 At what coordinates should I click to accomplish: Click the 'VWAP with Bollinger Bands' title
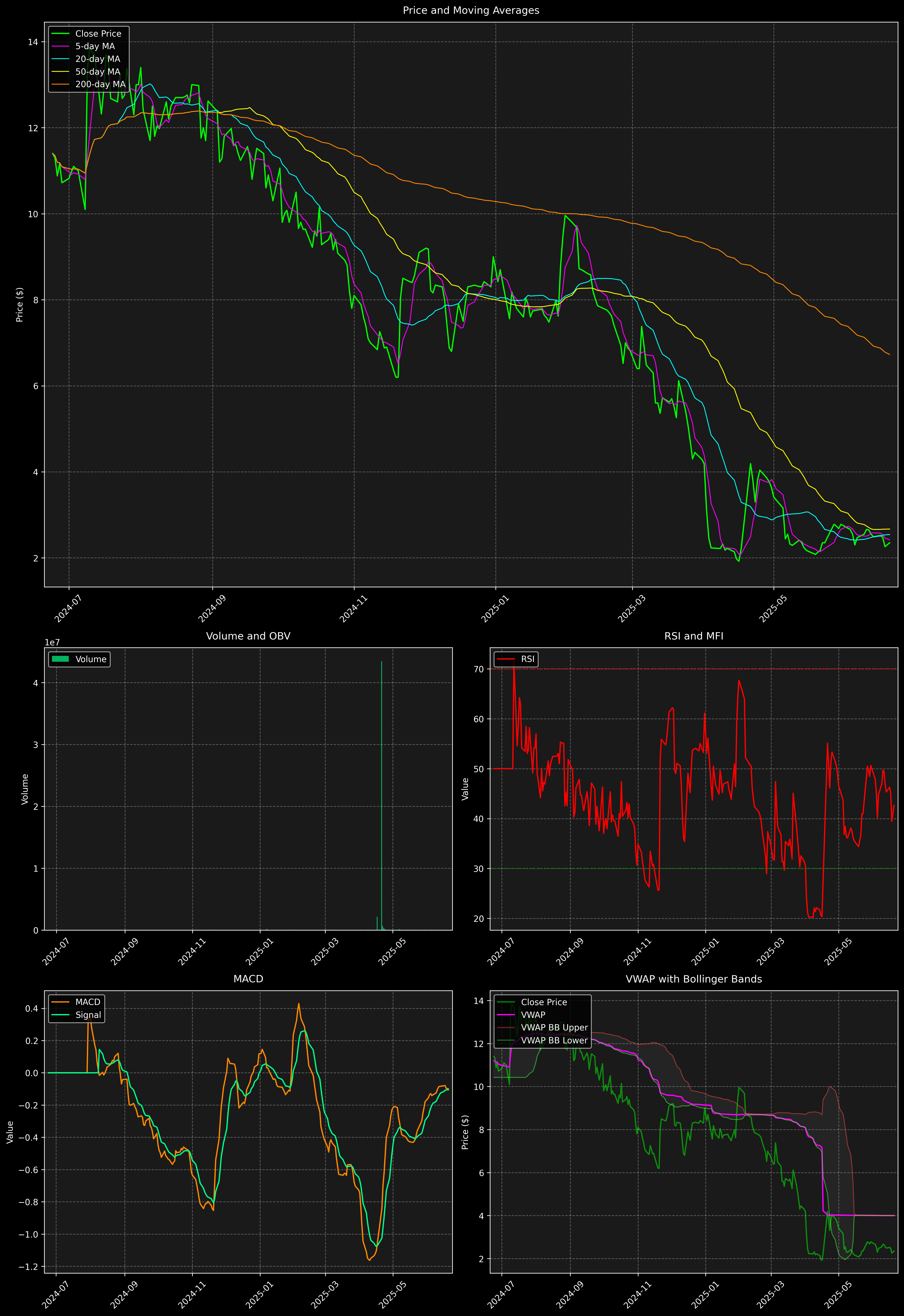[694, 979]
